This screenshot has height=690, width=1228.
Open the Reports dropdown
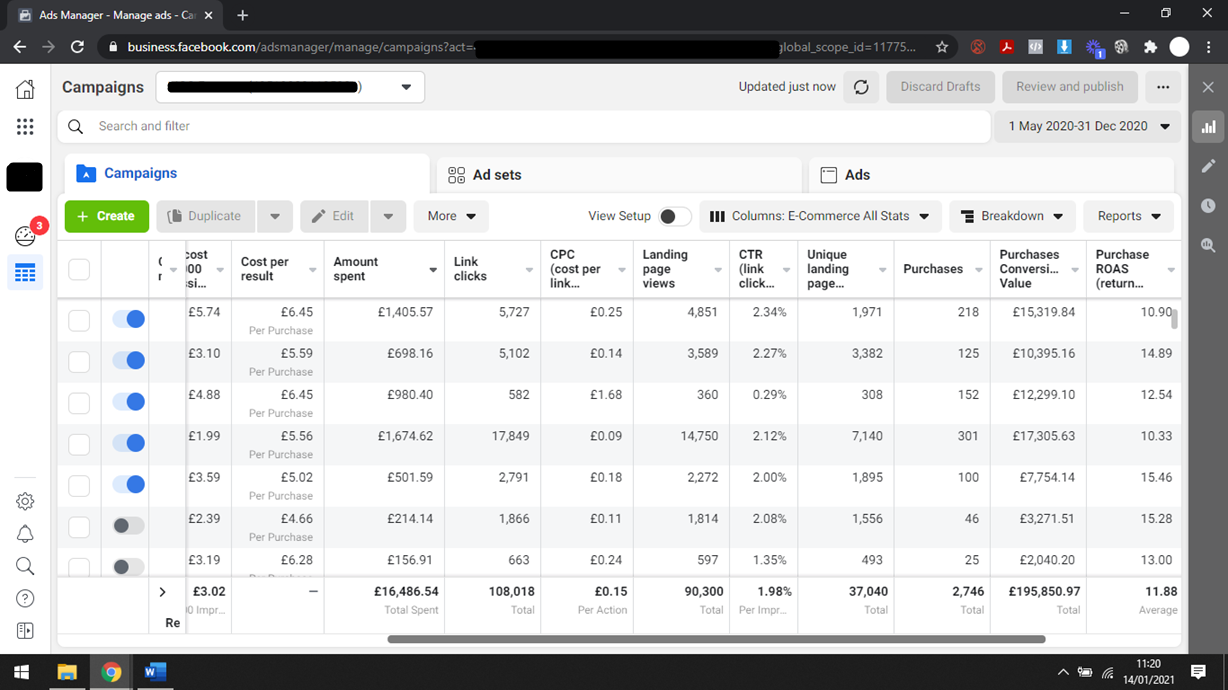tap(1129, 216)
